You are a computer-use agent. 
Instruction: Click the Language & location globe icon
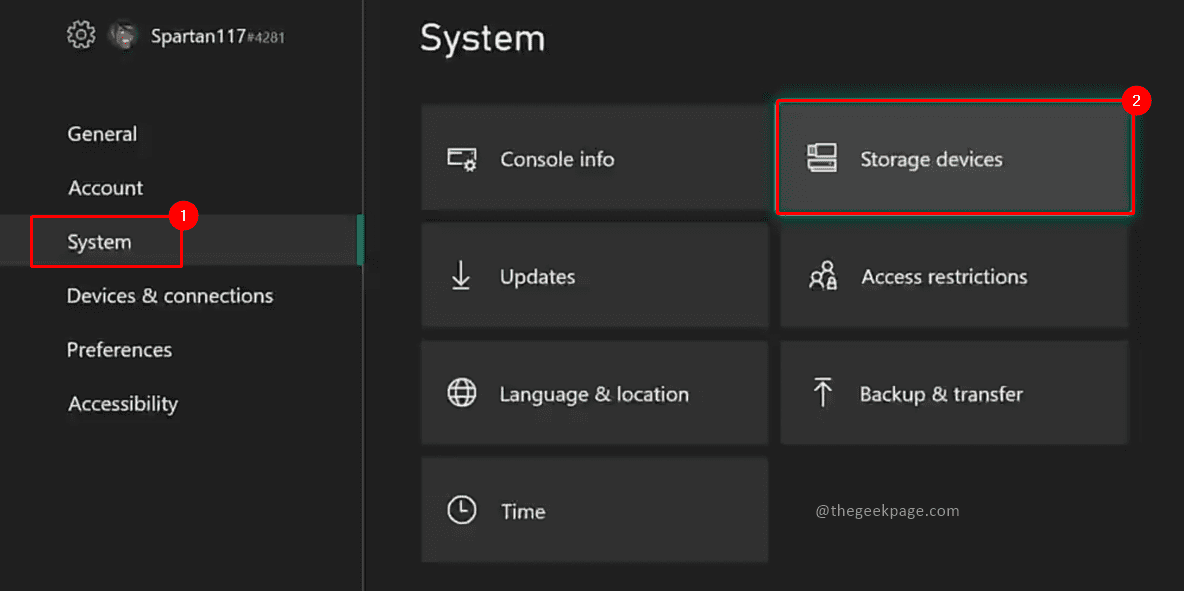click(461, 393)
